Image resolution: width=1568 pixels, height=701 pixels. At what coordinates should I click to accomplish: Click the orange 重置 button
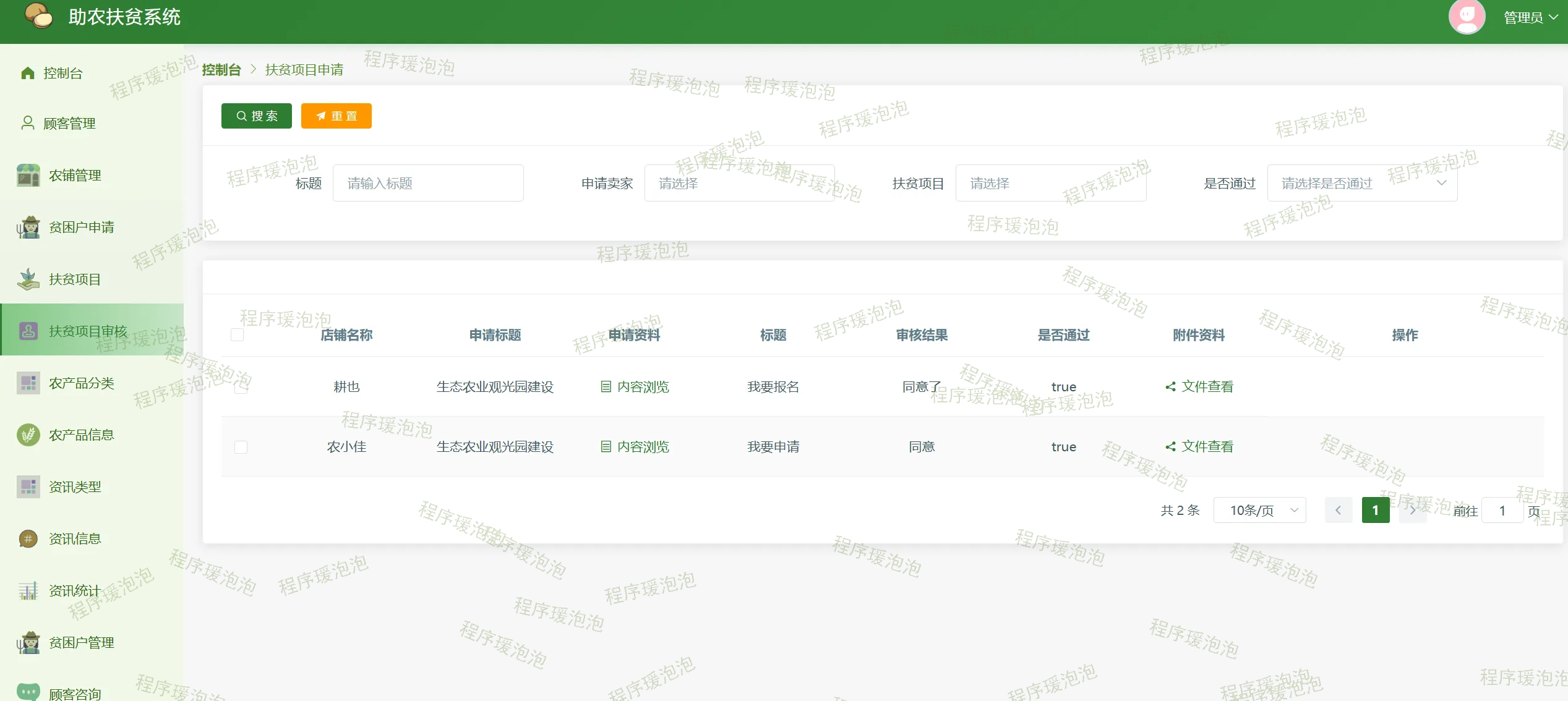click(x=336, y=116)
